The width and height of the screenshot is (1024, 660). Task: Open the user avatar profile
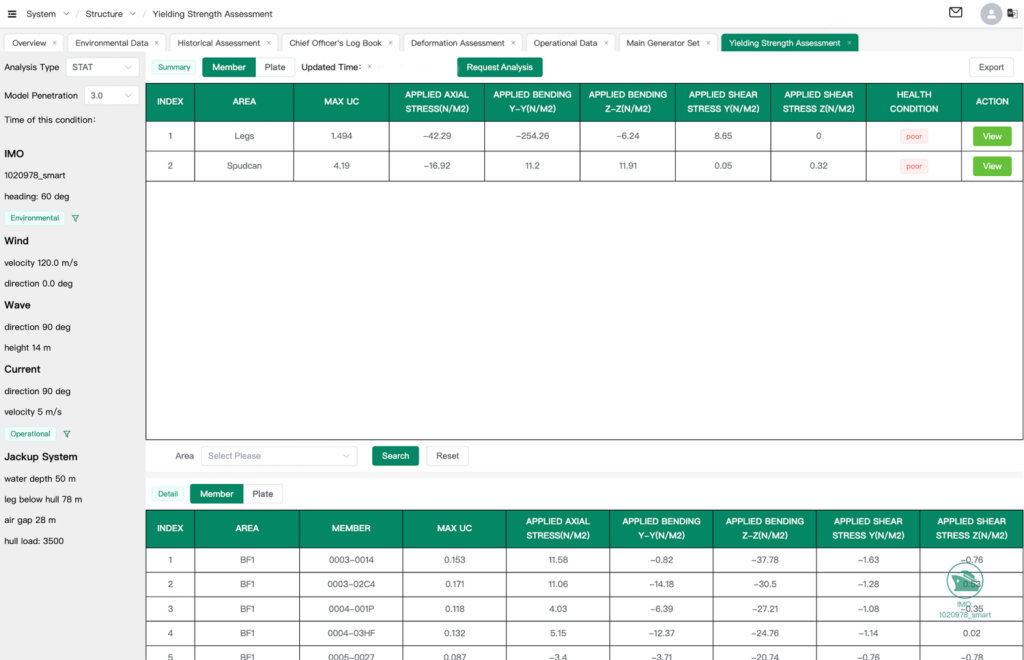coord(990,14)
